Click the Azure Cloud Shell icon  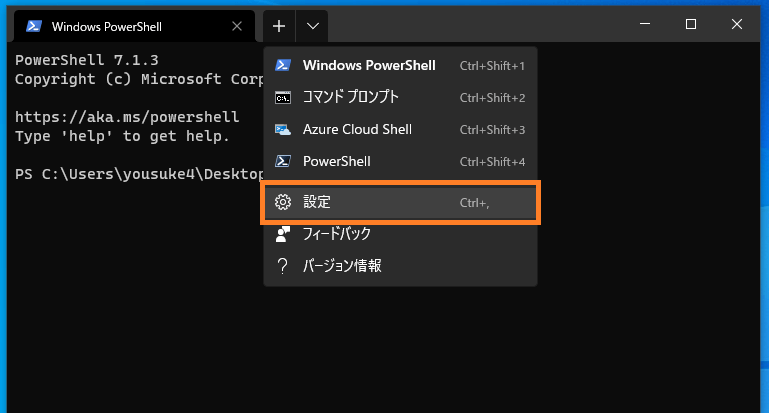pyautogui.click(x=283, y=129)
